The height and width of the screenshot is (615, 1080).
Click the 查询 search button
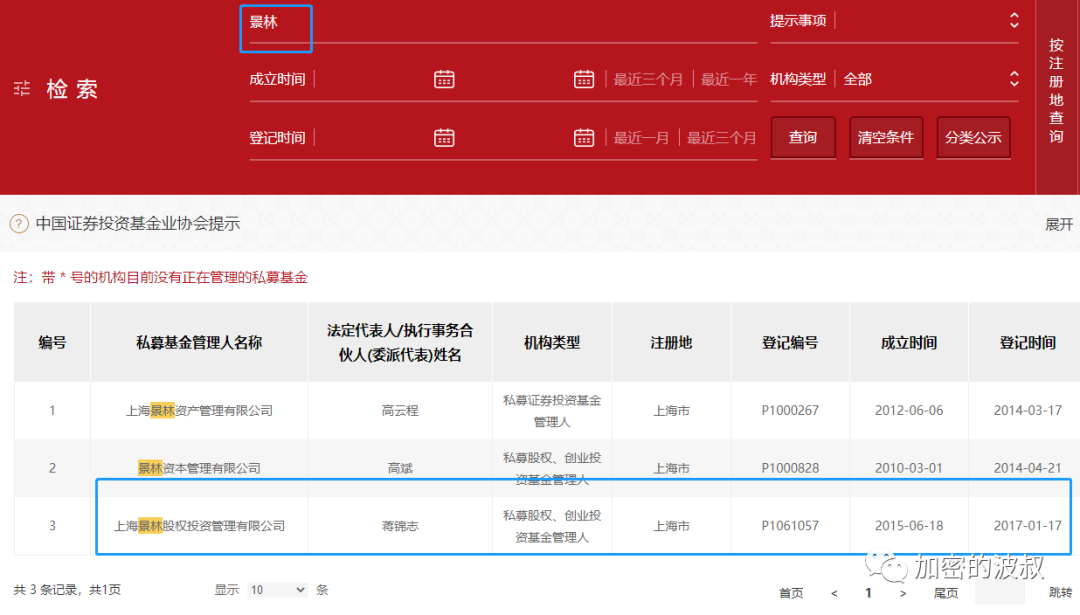(x=803, y=137)
